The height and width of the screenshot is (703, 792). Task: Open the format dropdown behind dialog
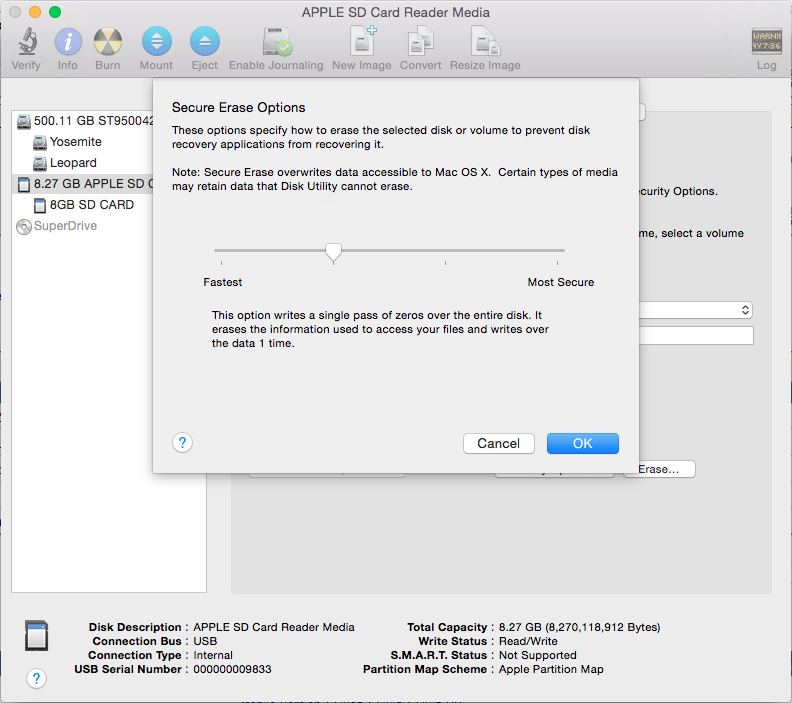tap(696, 310)
